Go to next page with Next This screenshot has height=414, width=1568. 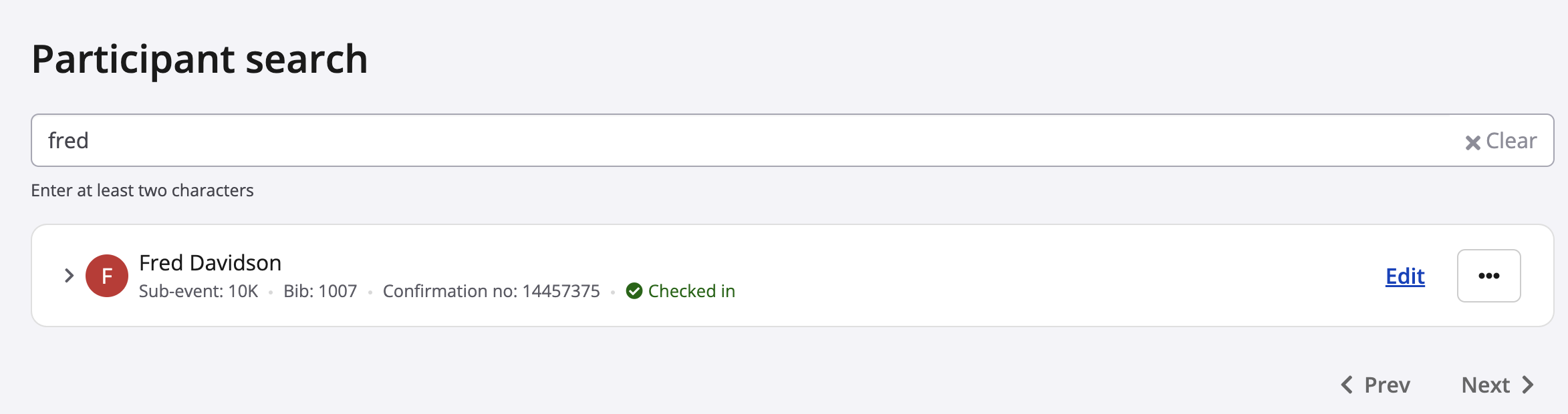pos(1485,385)
